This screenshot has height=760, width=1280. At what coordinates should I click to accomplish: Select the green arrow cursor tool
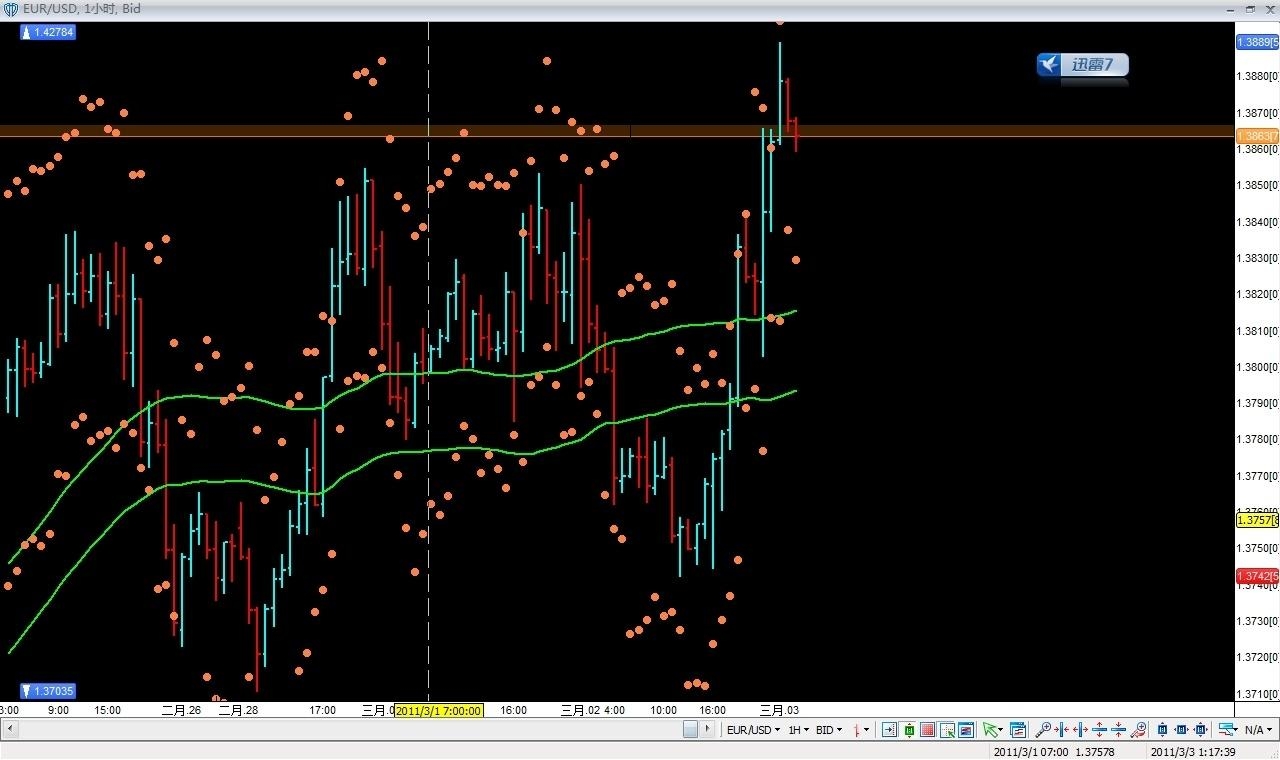[991, 730]
